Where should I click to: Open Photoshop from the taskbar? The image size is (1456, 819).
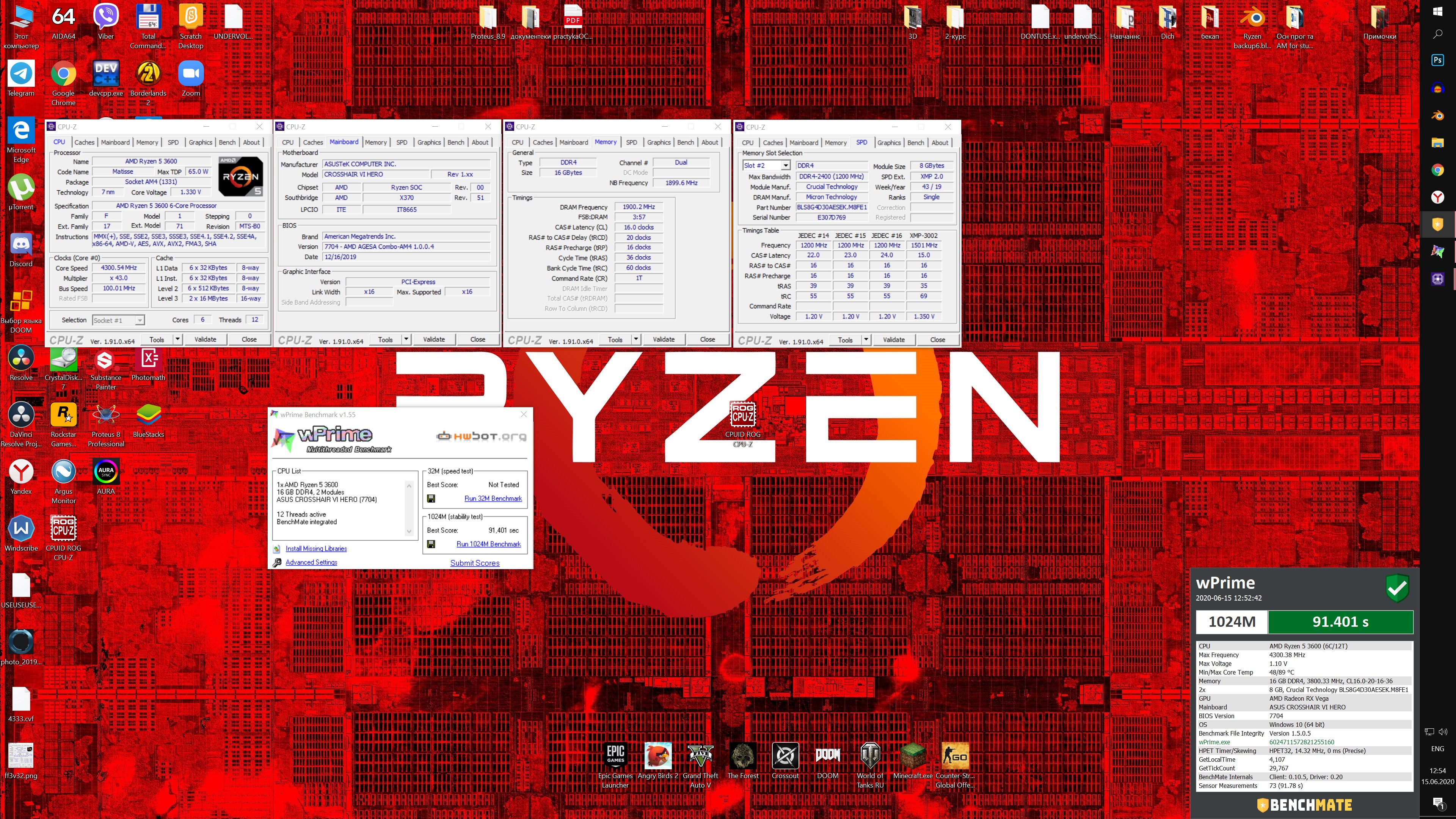(x=1438, y=60)
